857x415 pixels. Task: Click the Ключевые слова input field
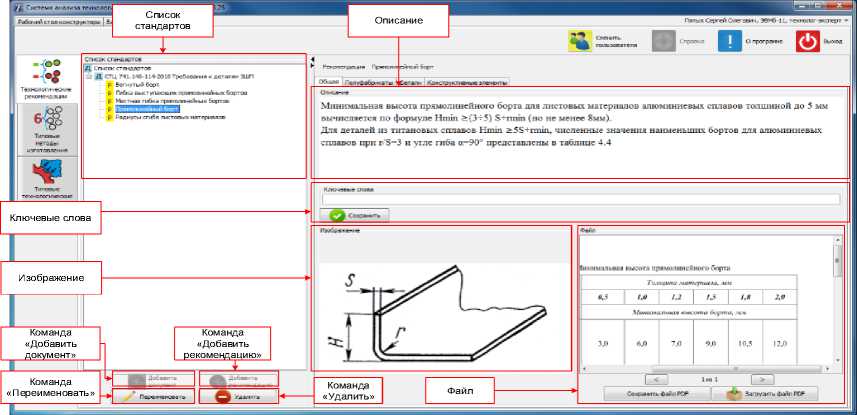pyautogui.click(x=580, y=198)
